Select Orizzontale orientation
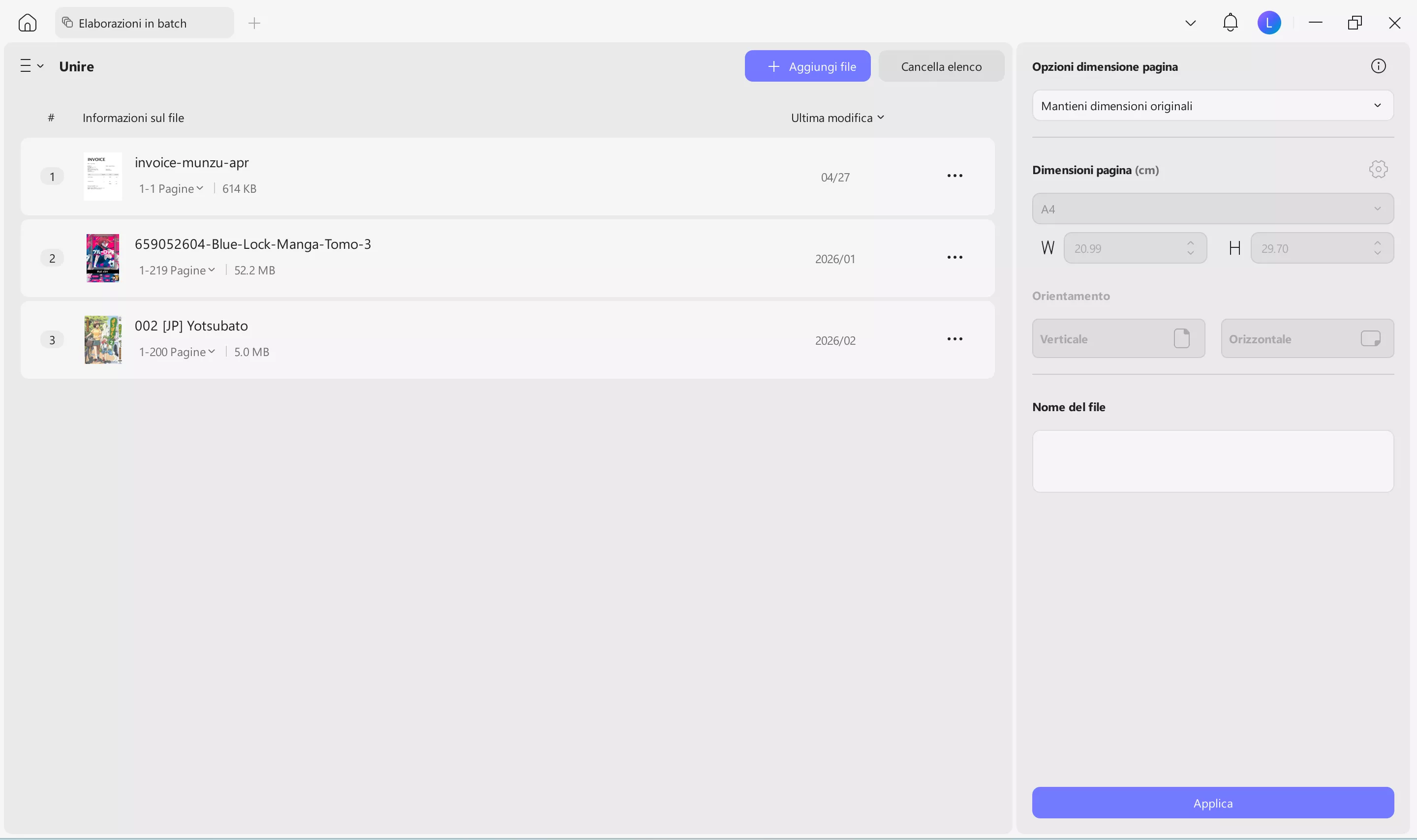Viewport: 1417px width, 840px height. [x=1307, y=338]
